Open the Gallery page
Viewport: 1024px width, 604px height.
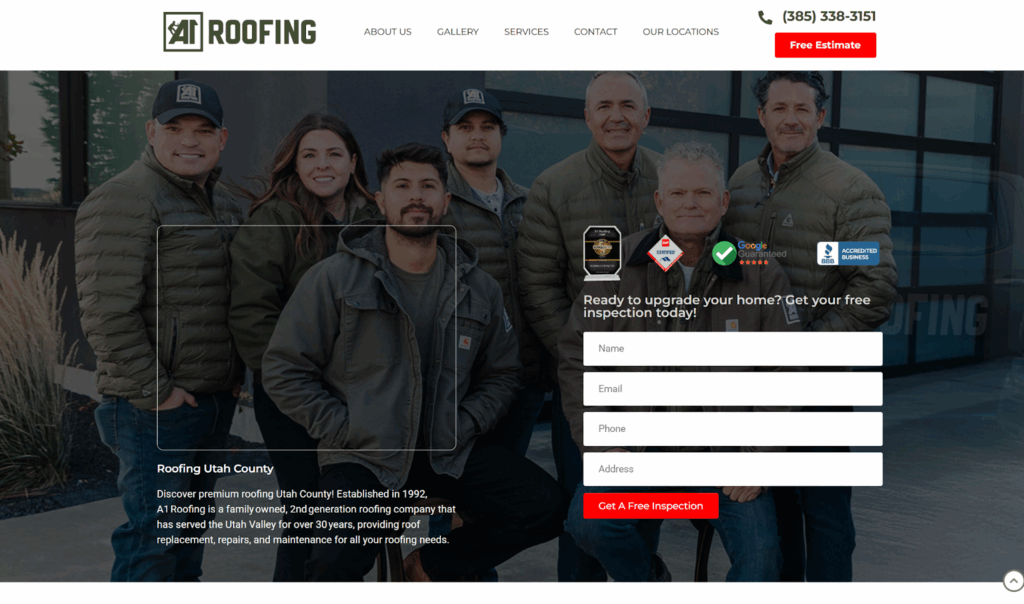coord(458,31)
